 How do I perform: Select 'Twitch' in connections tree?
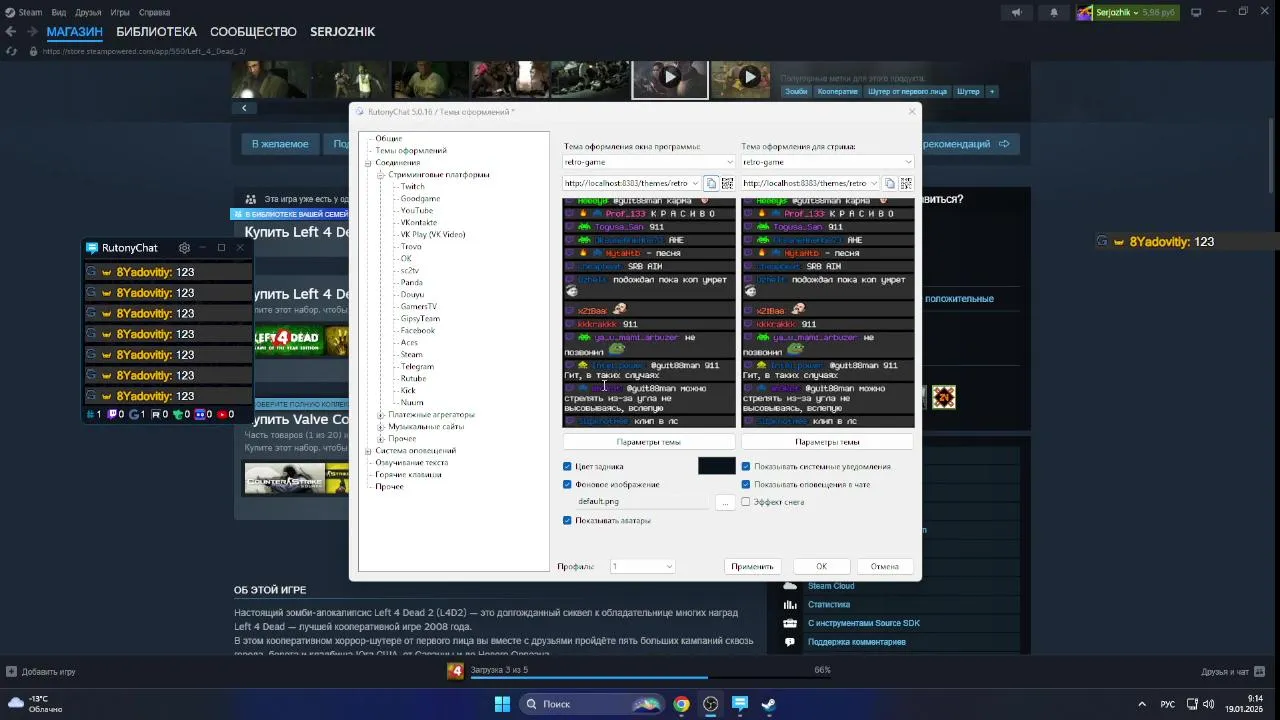(x=412, y=187)
